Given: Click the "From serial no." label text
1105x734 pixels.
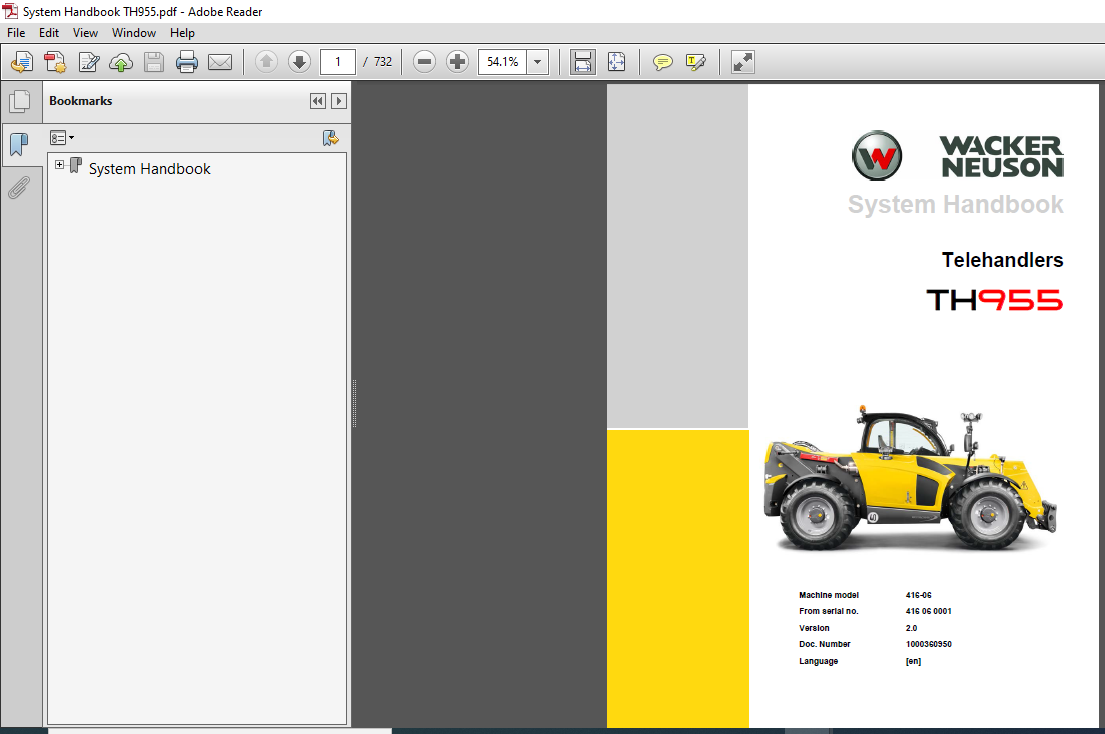Looking at the screenshot, I should click(829, 611).
